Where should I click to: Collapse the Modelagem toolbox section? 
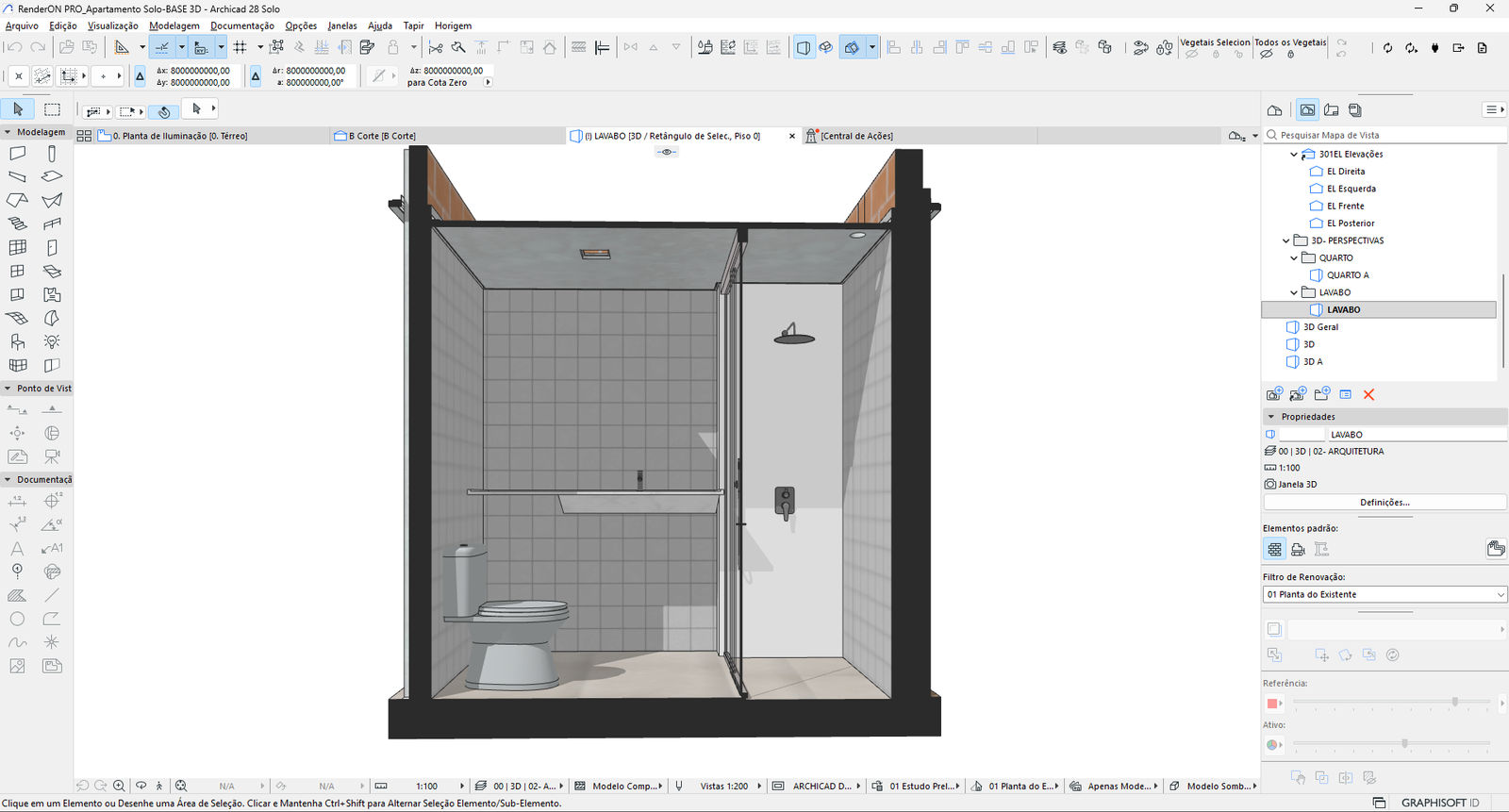8,132
